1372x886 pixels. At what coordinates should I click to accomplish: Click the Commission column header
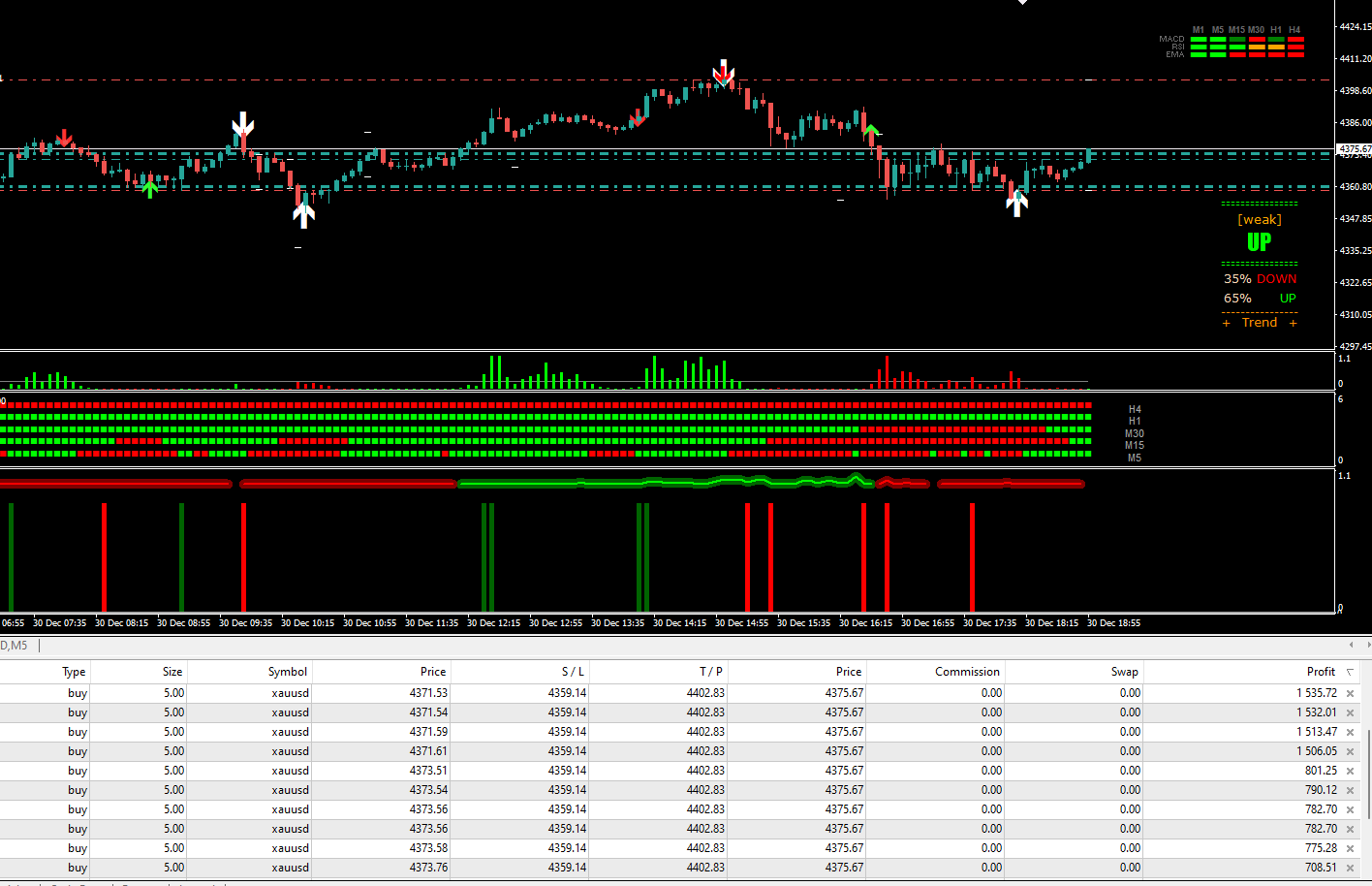(x=966, y=672)
